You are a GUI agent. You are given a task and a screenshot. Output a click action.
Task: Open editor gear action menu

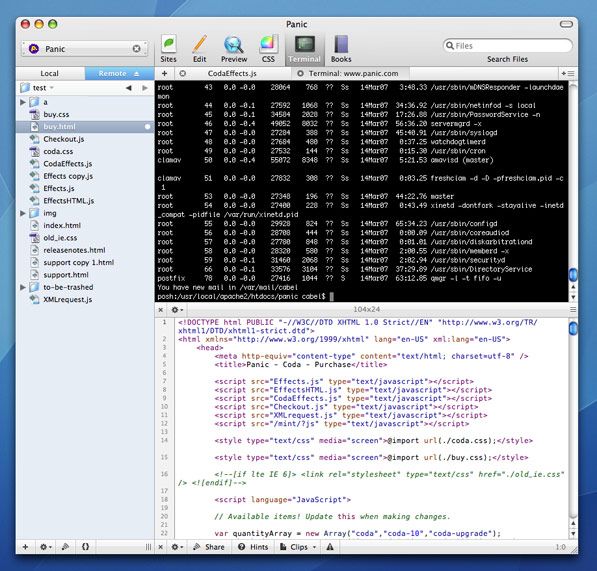point(177,547)
